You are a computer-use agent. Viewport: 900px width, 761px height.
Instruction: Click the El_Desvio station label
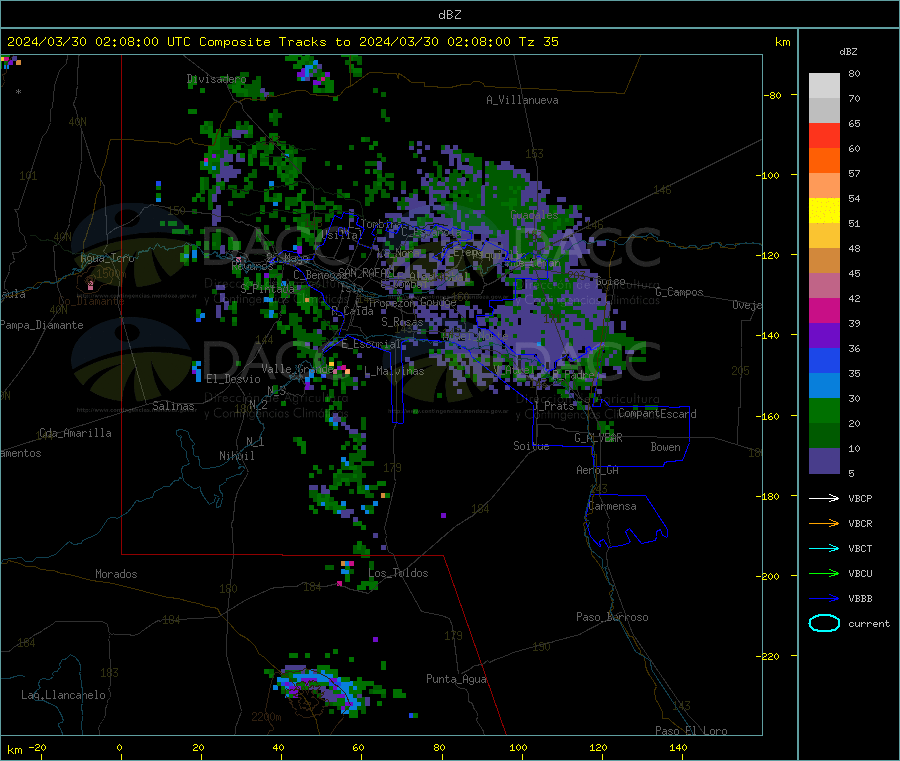coord(233,379)
